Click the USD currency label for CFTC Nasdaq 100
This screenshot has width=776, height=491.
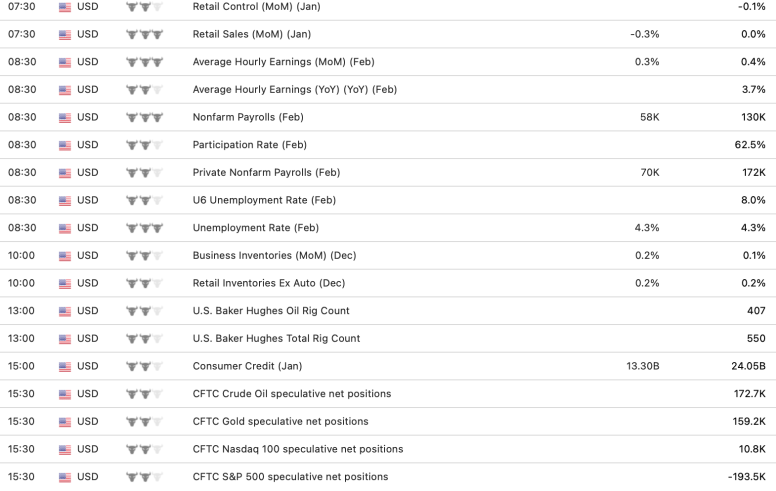point(87,449)
